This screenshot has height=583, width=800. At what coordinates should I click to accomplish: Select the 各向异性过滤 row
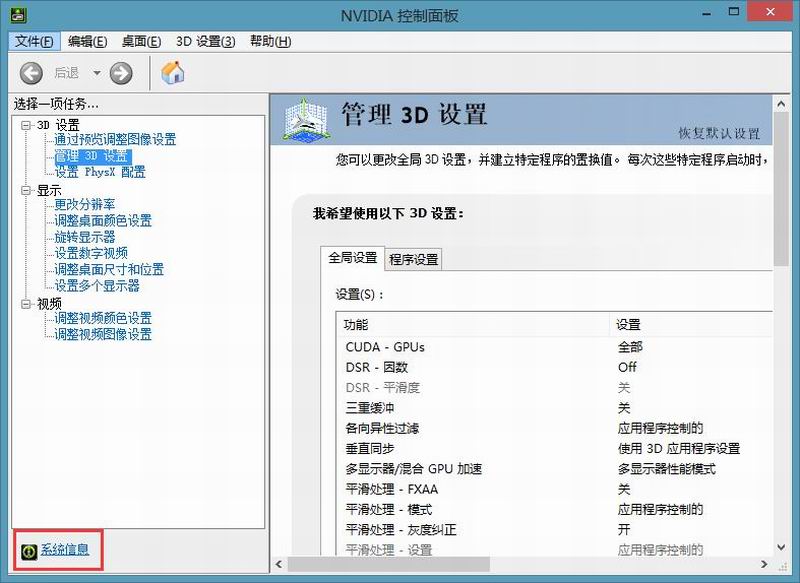(x=554, y=428)
